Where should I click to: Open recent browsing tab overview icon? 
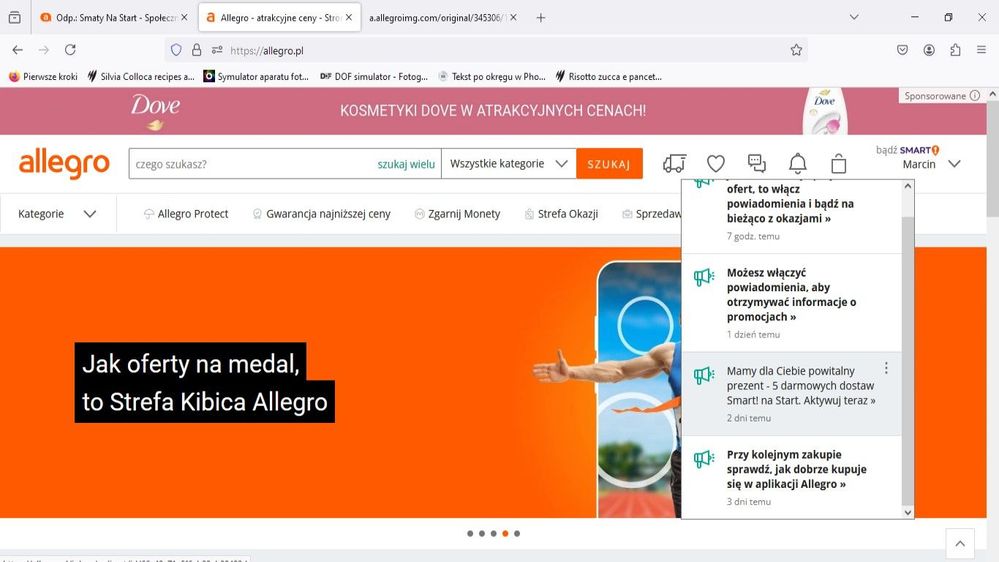(15, 18)
